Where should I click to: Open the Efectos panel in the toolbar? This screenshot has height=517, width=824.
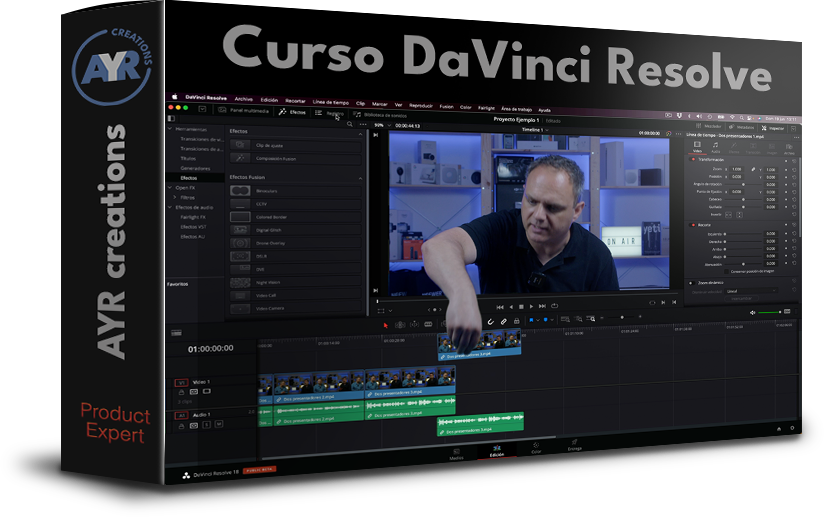click(295, 112)
